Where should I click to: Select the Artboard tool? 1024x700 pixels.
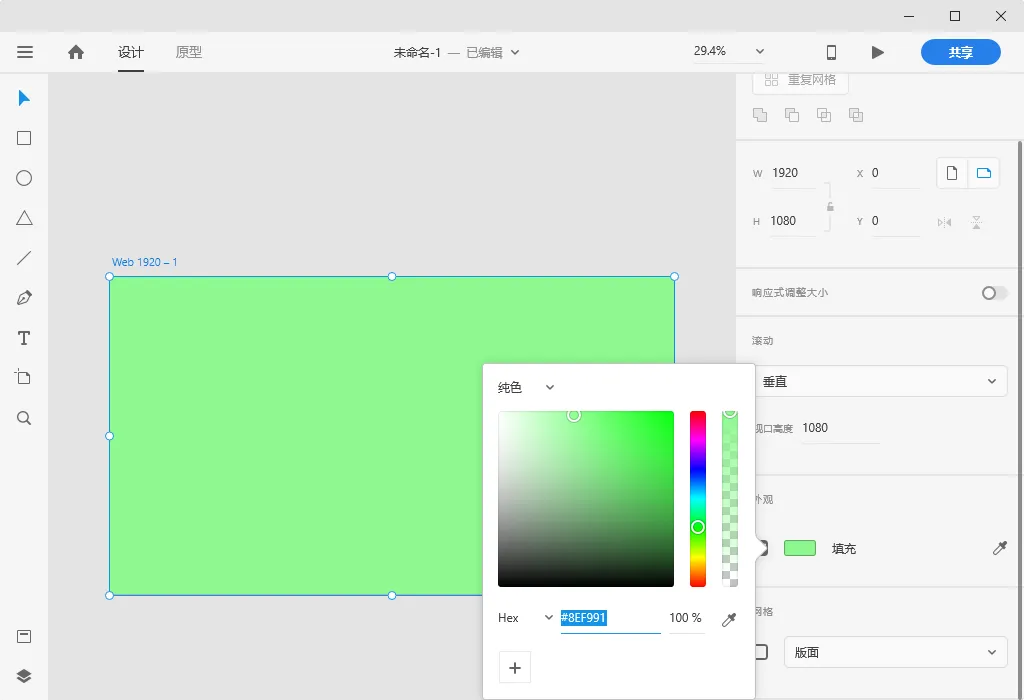click(24, 377)
